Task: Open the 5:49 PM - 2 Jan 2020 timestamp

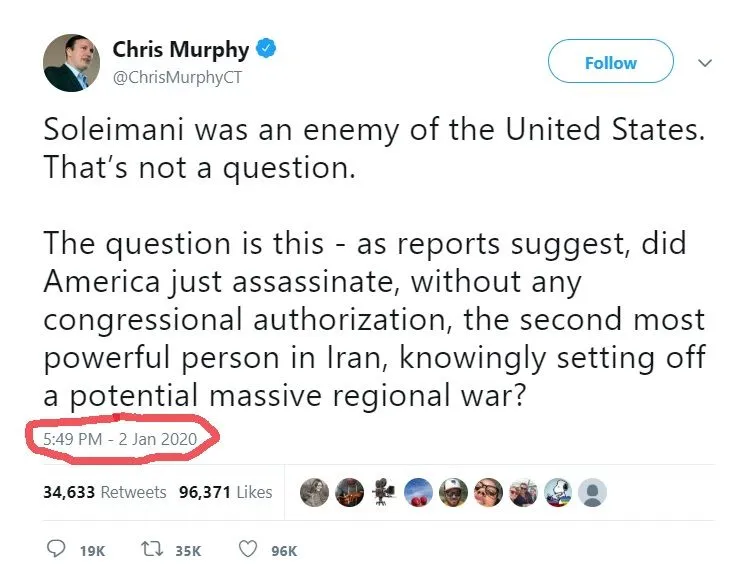Action: 120,438
